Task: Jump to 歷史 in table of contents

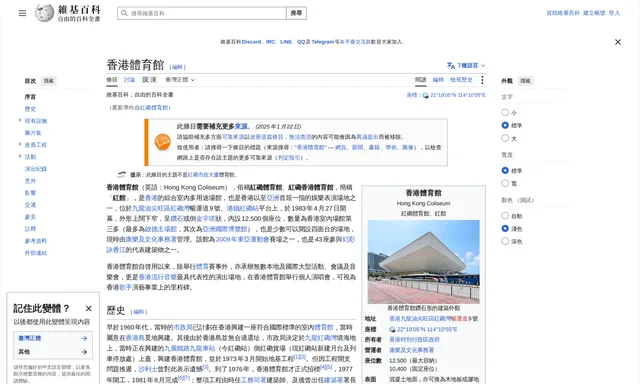Action: 30,109
